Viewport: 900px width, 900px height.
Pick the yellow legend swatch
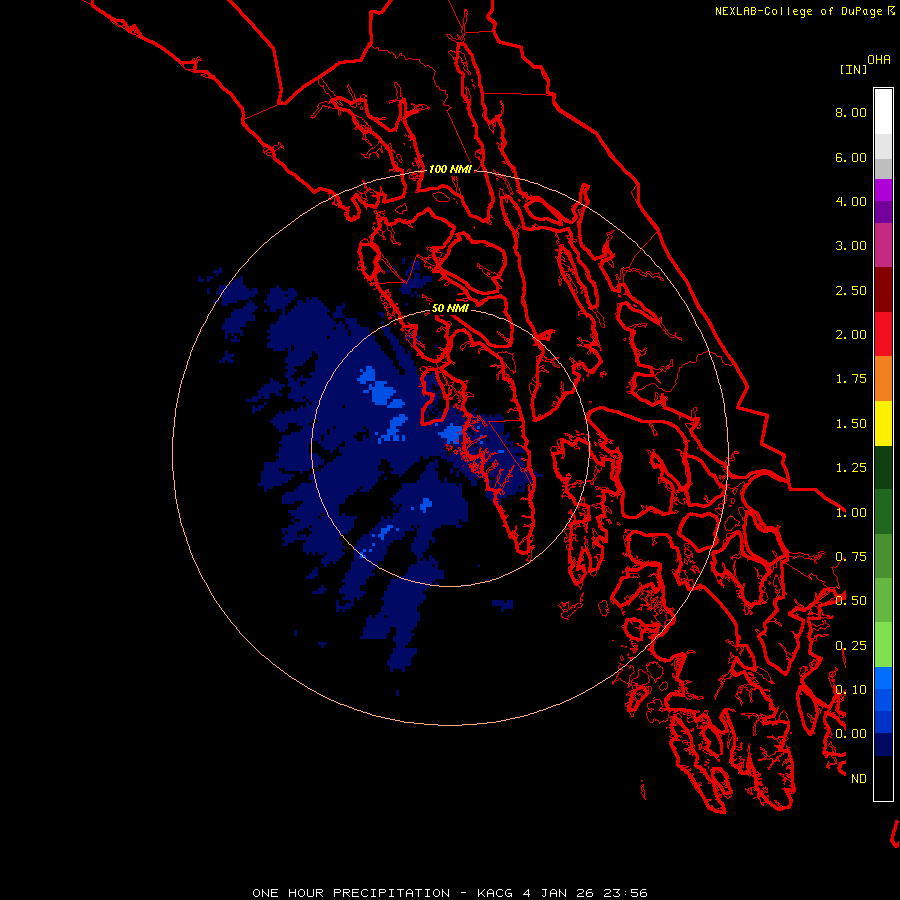click(x=883, y=423)
